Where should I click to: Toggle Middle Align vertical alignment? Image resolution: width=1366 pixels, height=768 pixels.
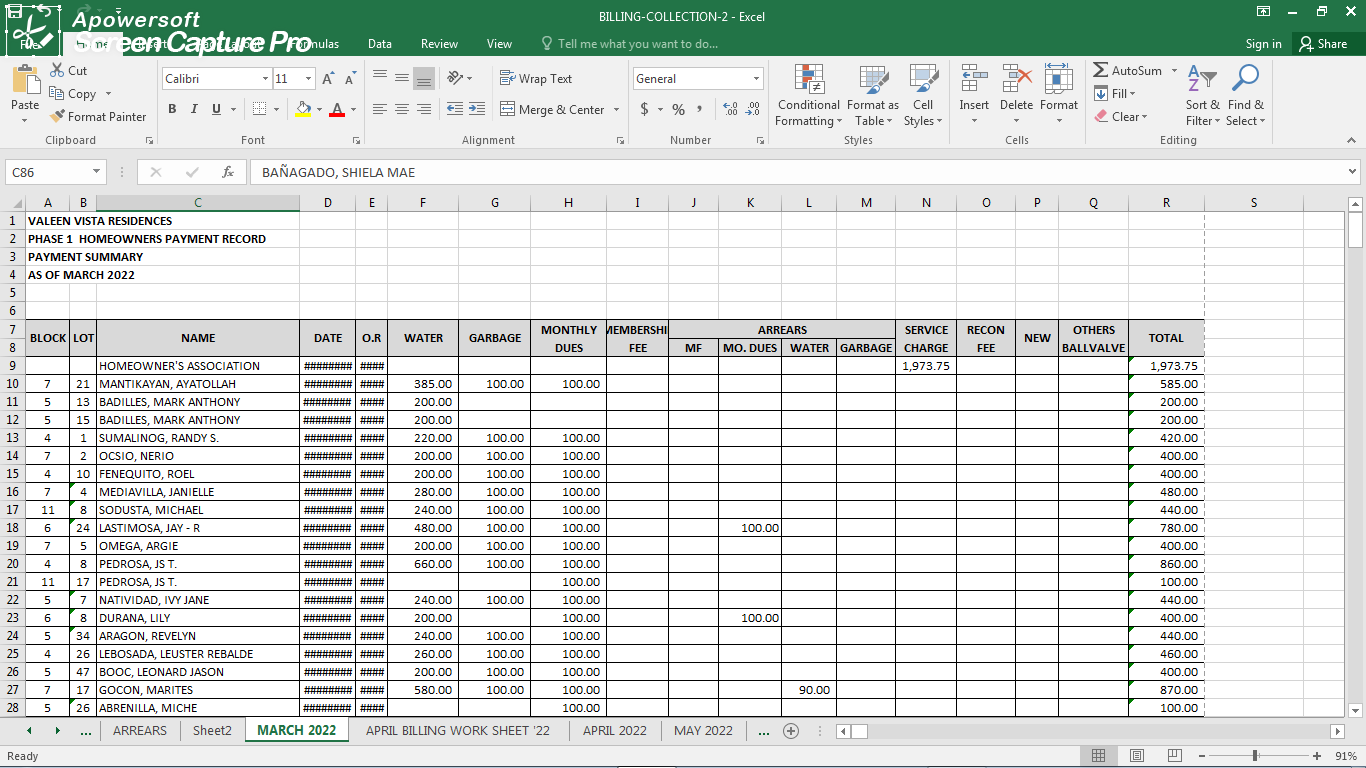401,78
